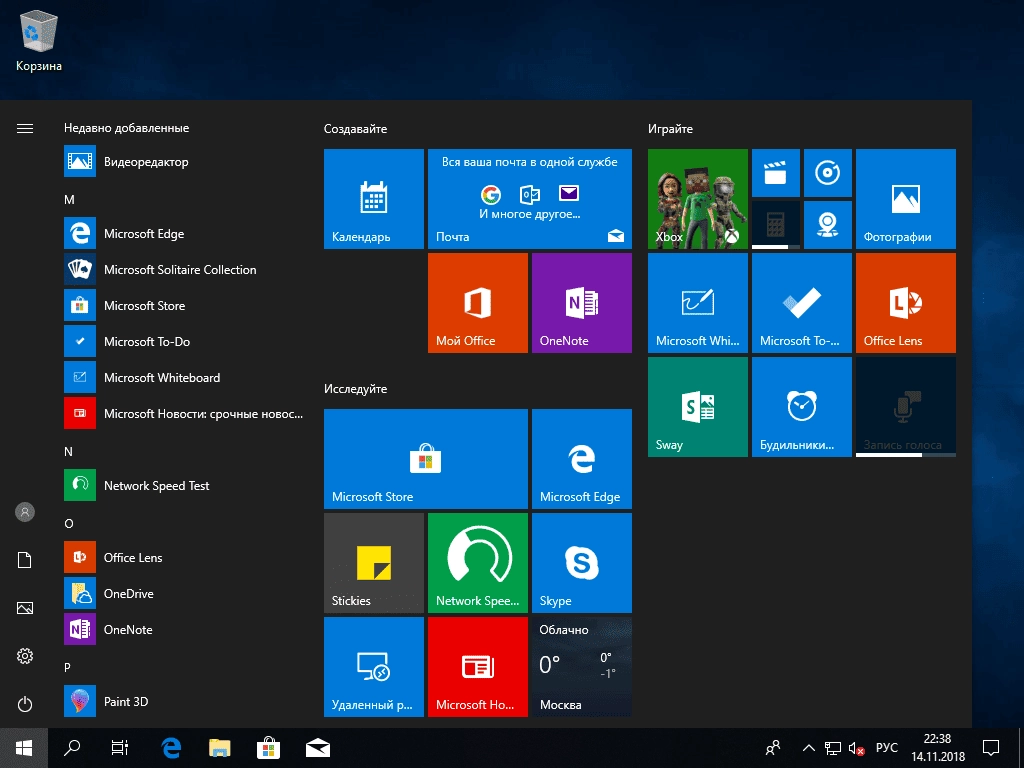Open Settings gear in the Start sidebar
The width and height of the screenshot is (1024, 768).
25,656
